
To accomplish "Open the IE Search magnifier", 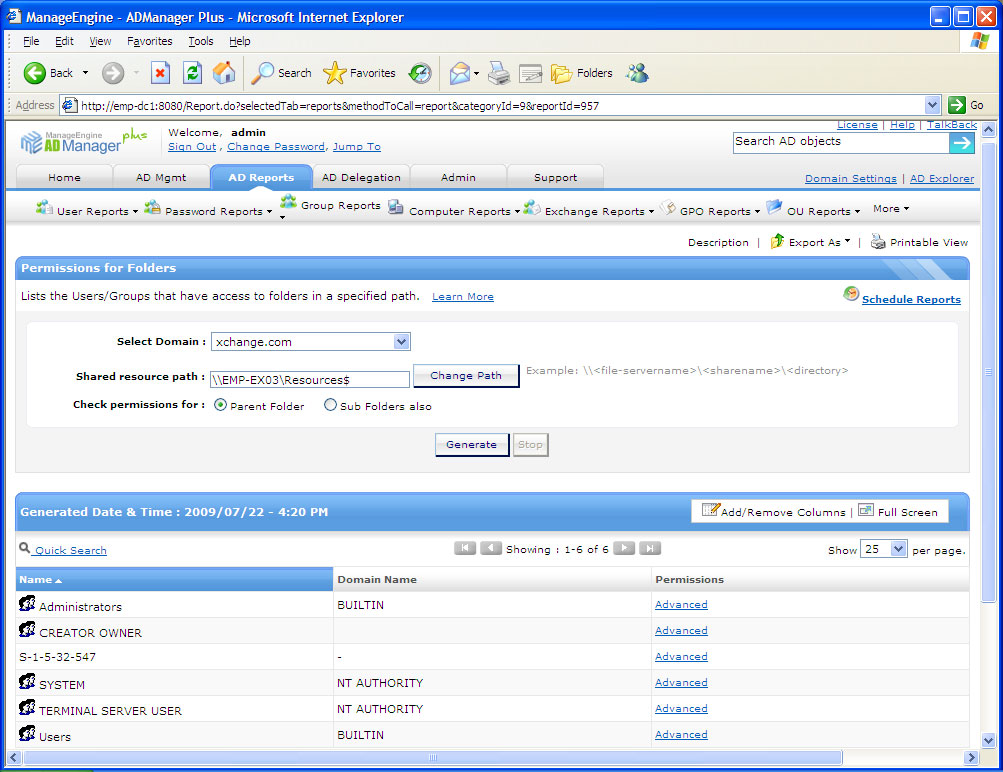I will point(262,73).
